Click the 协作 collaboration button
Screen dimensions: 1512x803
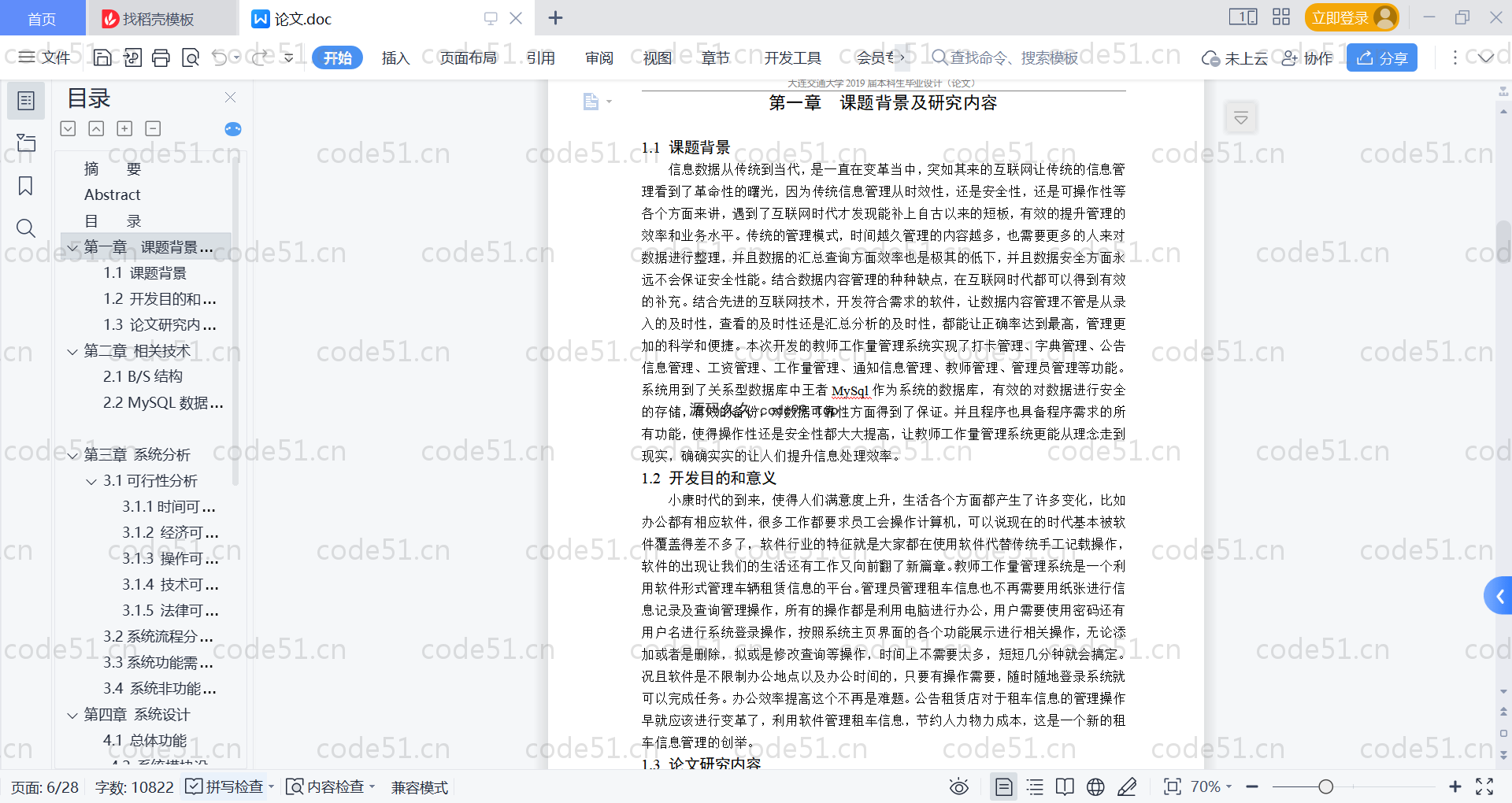1307,58
